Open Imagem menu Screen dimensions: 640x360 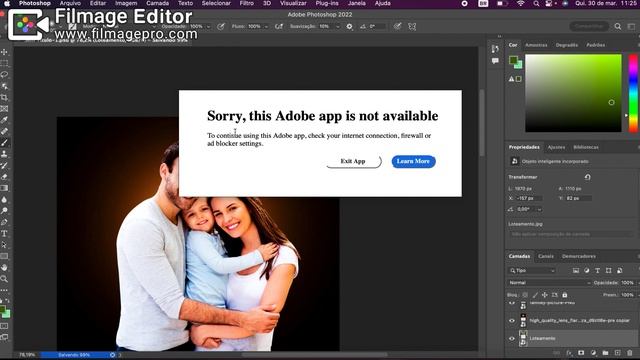pyautogui.click(x=126, y=3)
